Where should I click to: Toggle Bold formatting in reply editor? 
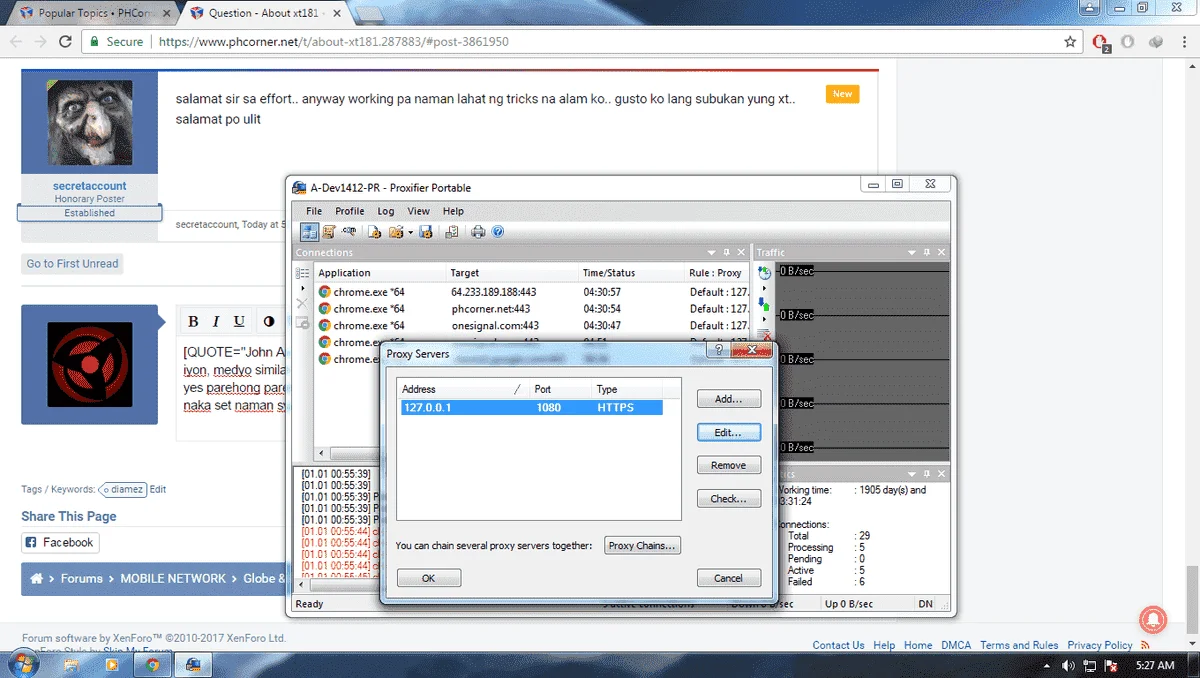click(193, 321)
